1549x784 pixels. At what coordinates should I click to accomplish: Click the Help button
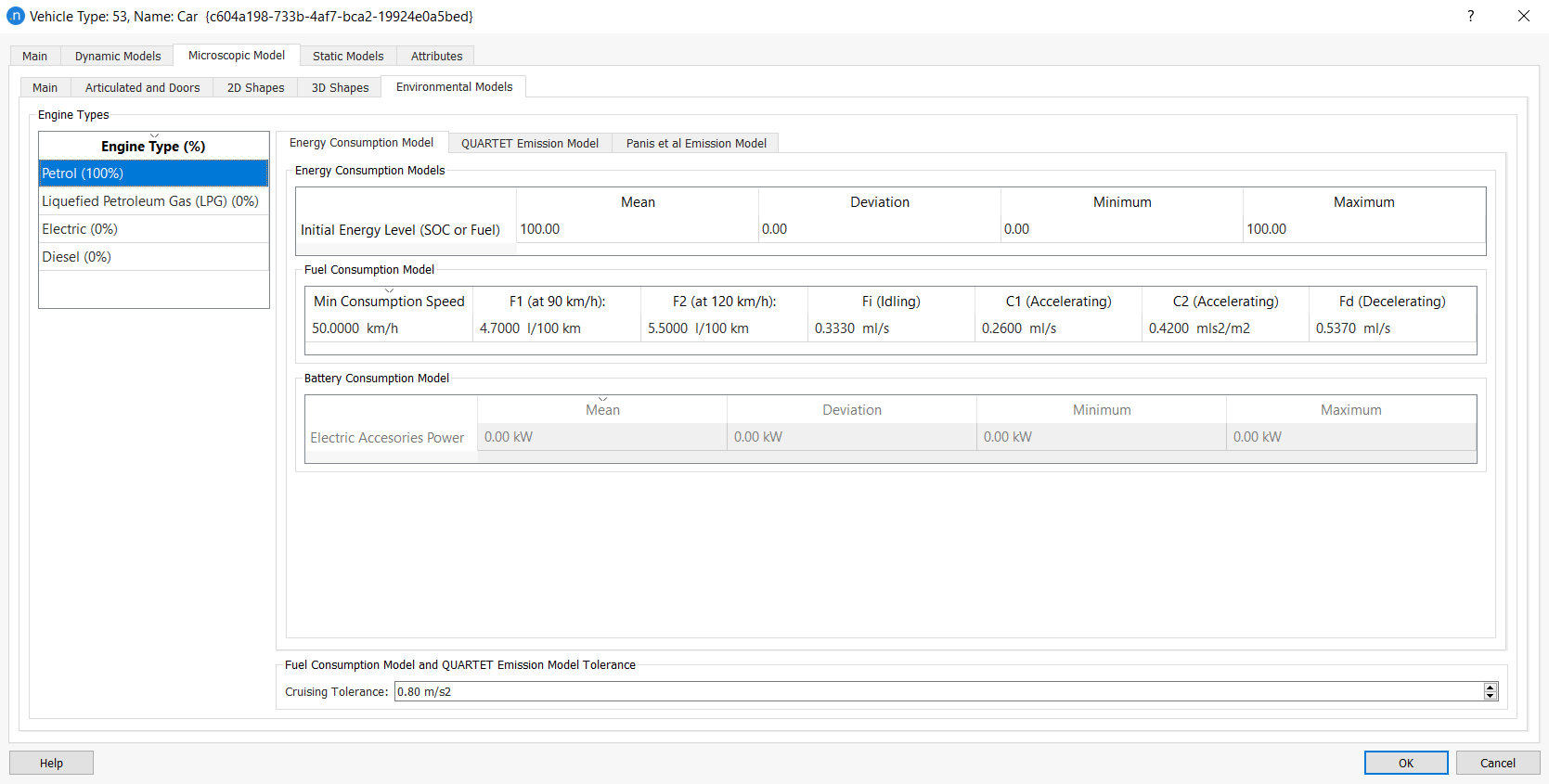tap(51, 763)
